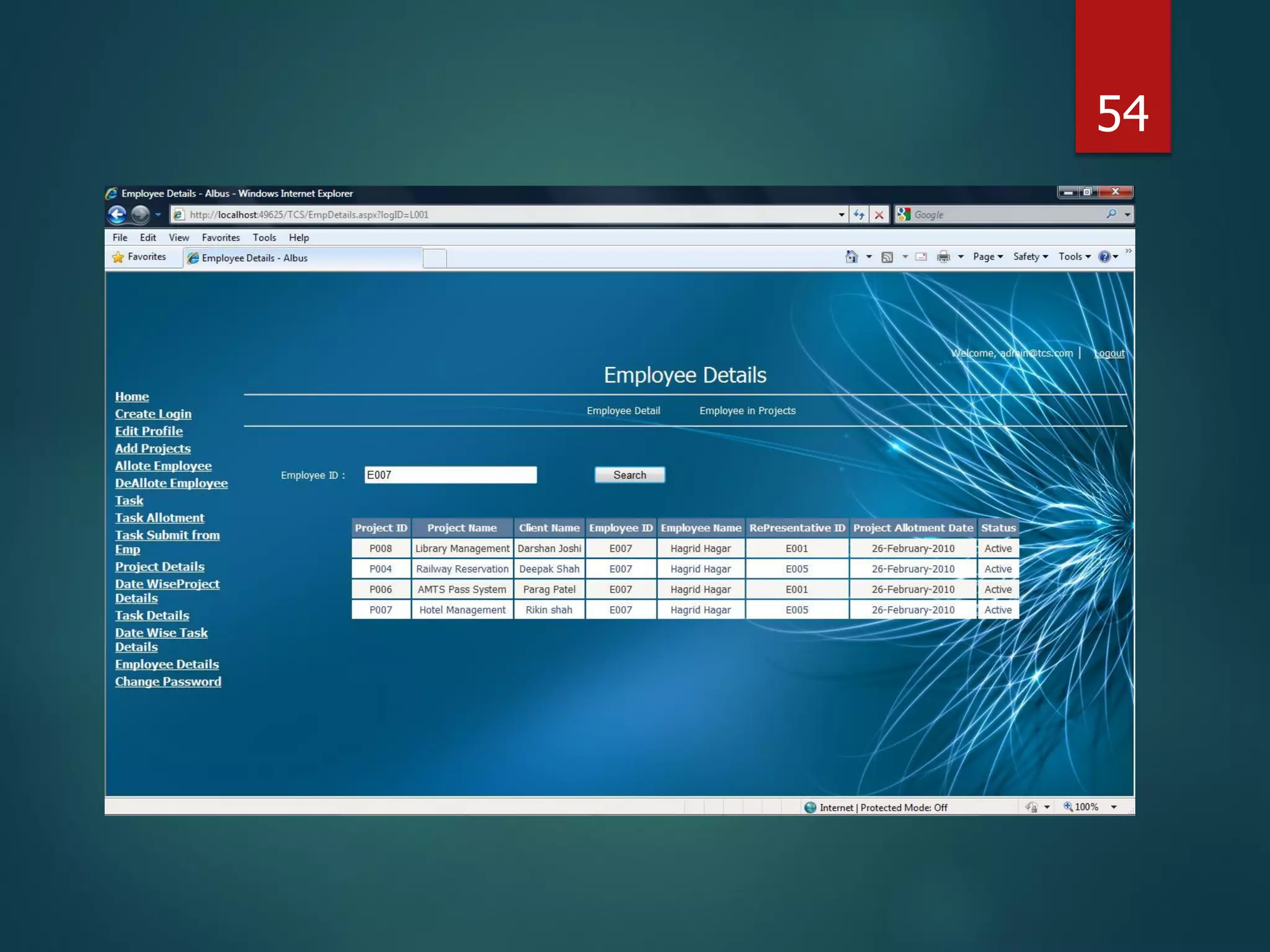
Task: Click the Logout link
Action: (1109, 353)
